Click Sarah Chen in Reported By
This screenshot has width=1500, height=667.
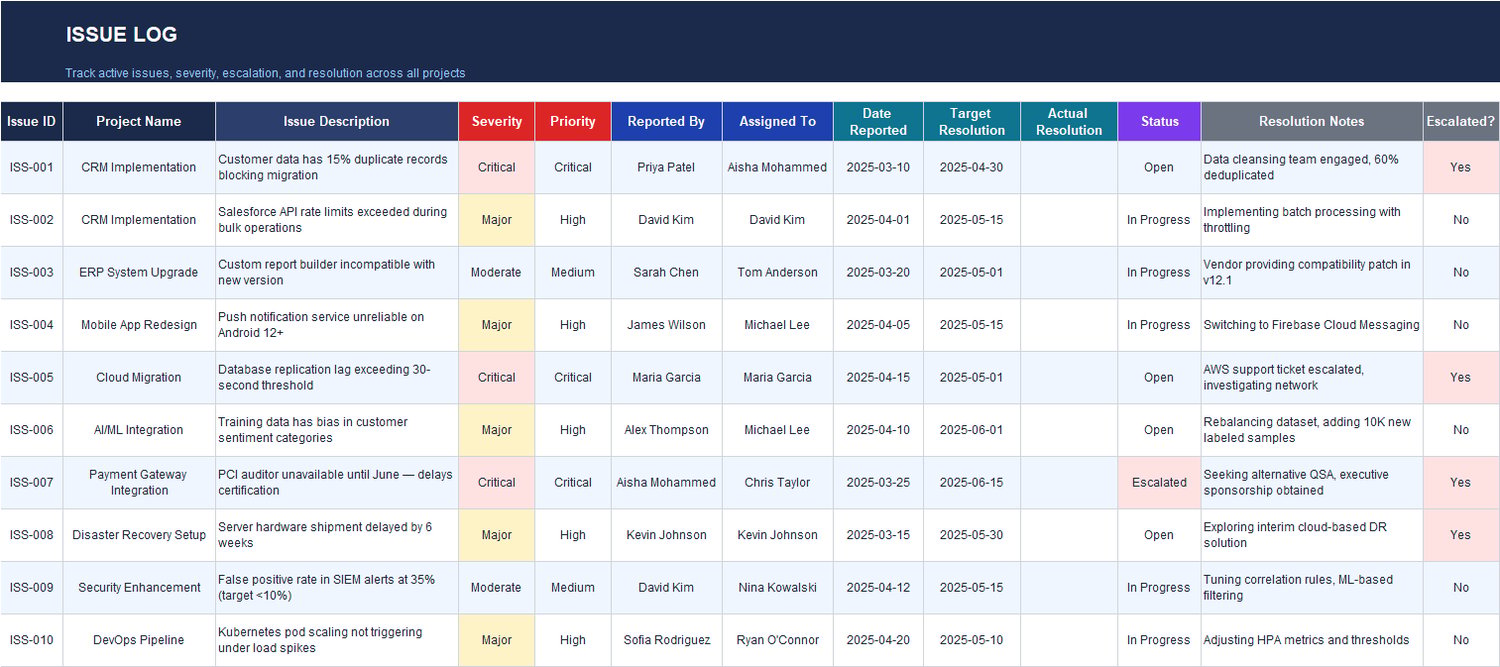(x=666, y=272)
